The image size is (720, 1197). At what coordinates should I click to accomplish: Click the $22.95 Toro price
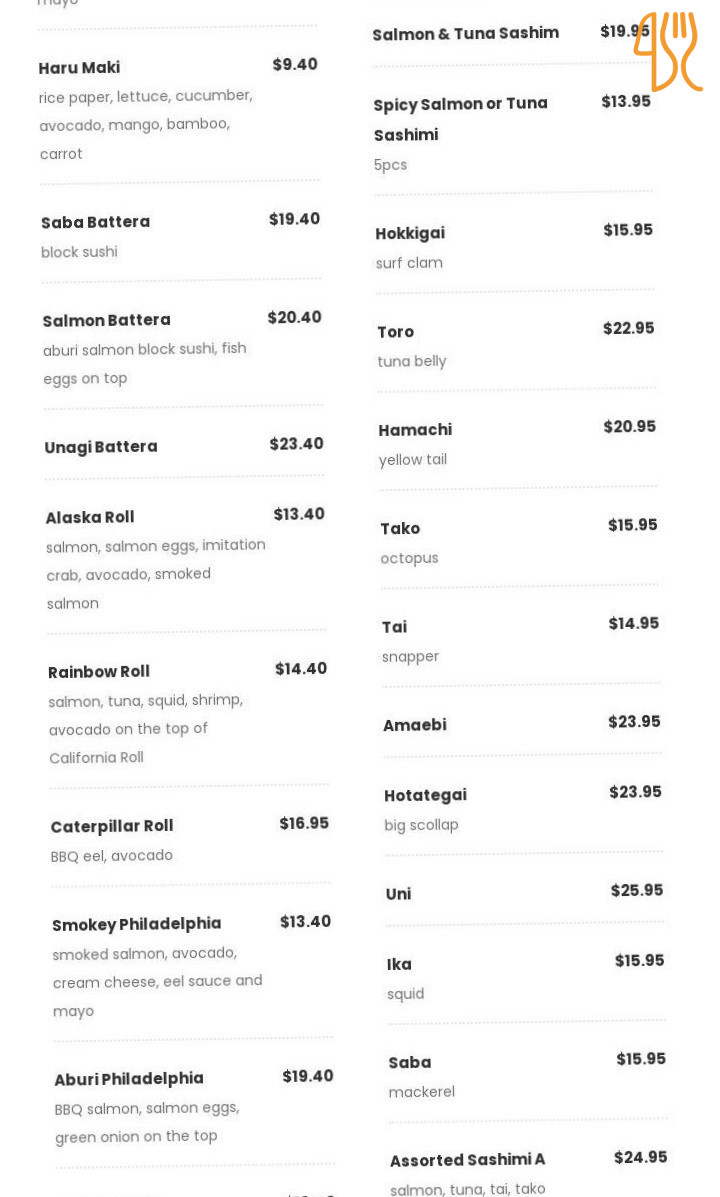(628, 328)
